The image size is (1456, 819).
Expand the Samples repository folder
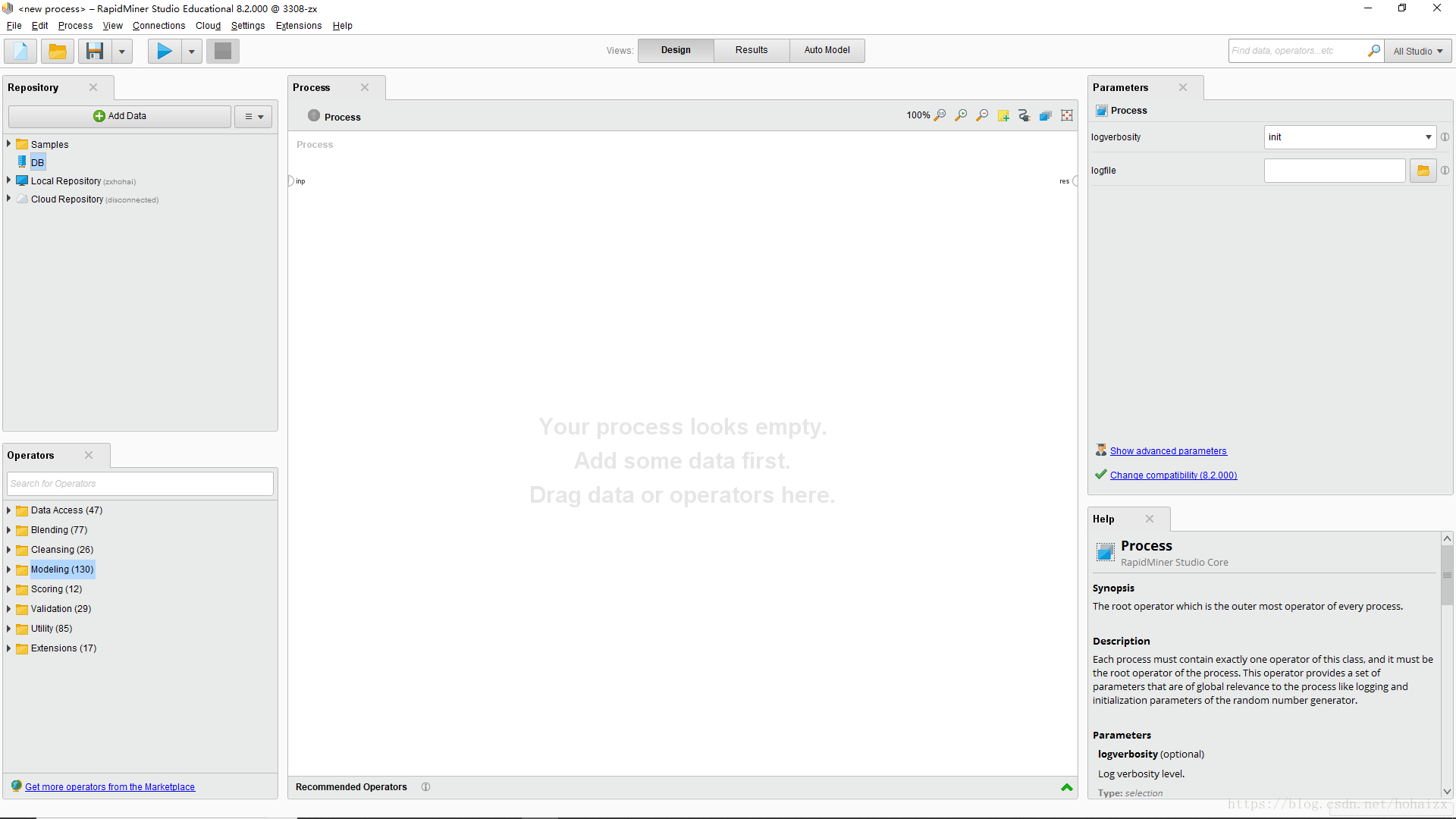8,144
